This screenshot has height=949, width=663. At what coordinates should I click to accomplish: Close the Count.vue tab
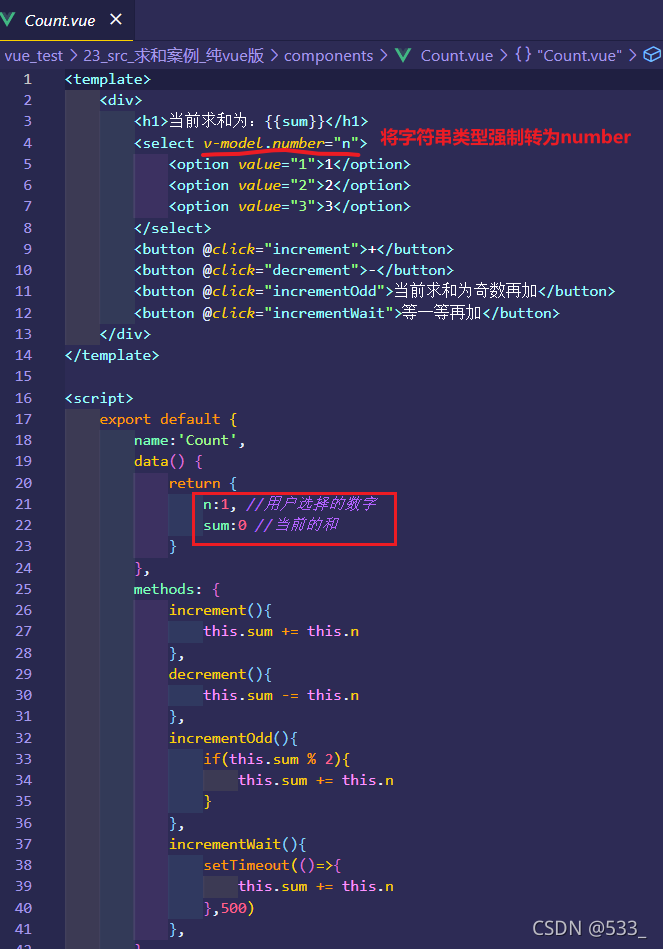[x=116, y=19]
